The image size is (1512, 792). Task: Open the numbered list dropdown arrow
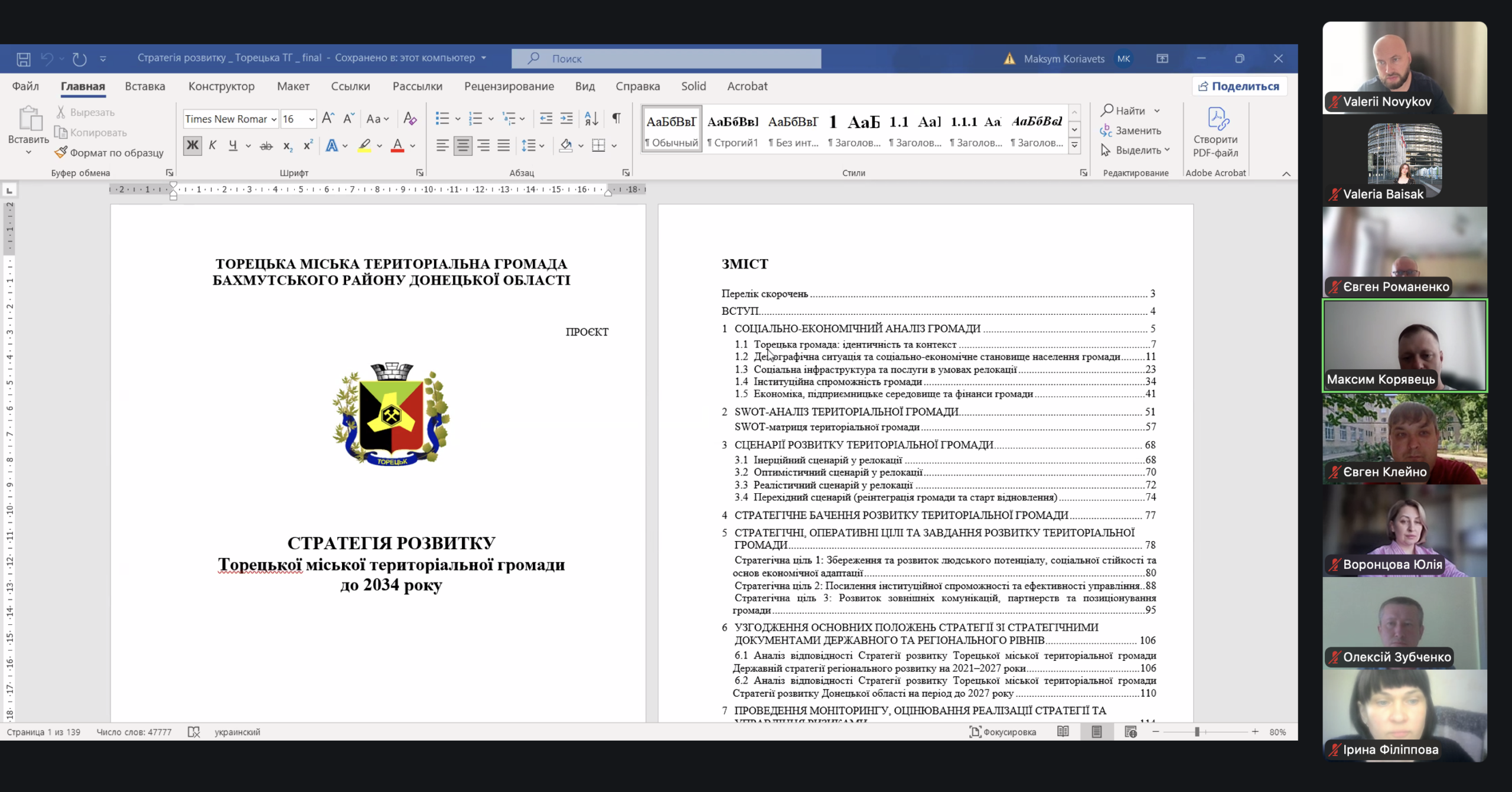click(x=491, y=119)
